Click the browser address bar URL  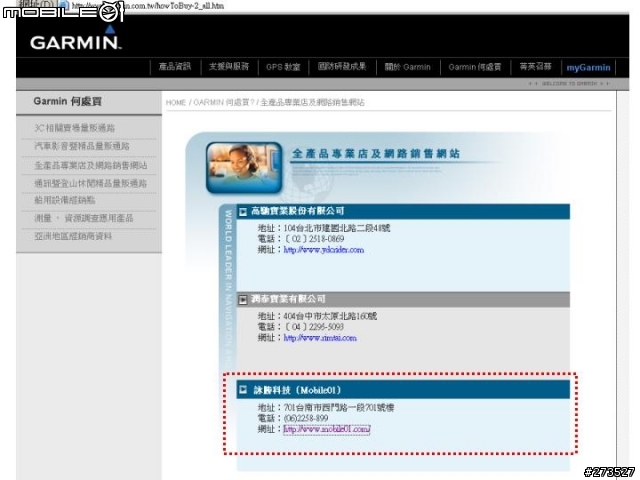pyautogui.click(x=148, y=5)
